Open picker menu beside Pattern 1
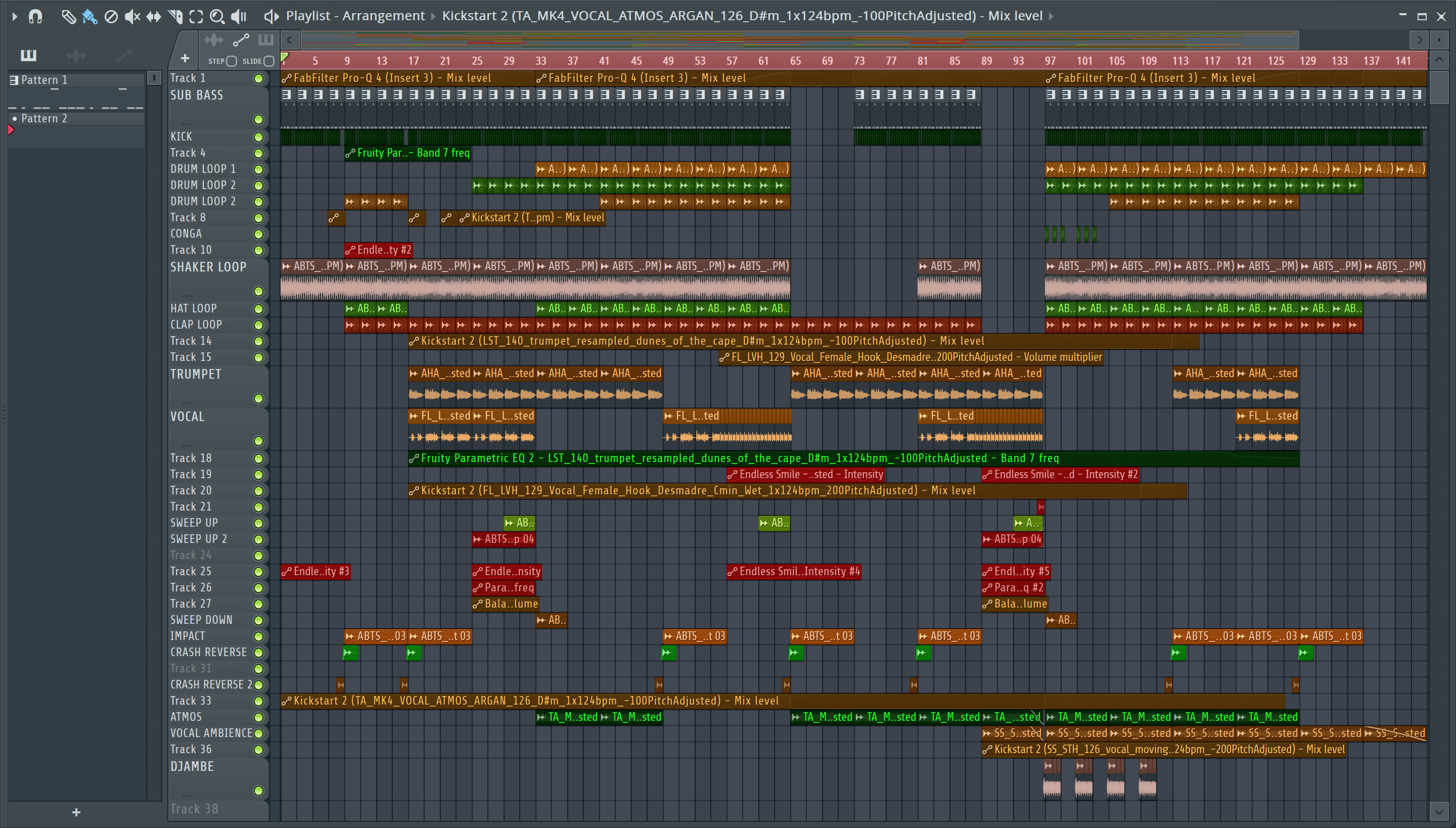Screen dimensions: 1456x828 pos(153,78)
